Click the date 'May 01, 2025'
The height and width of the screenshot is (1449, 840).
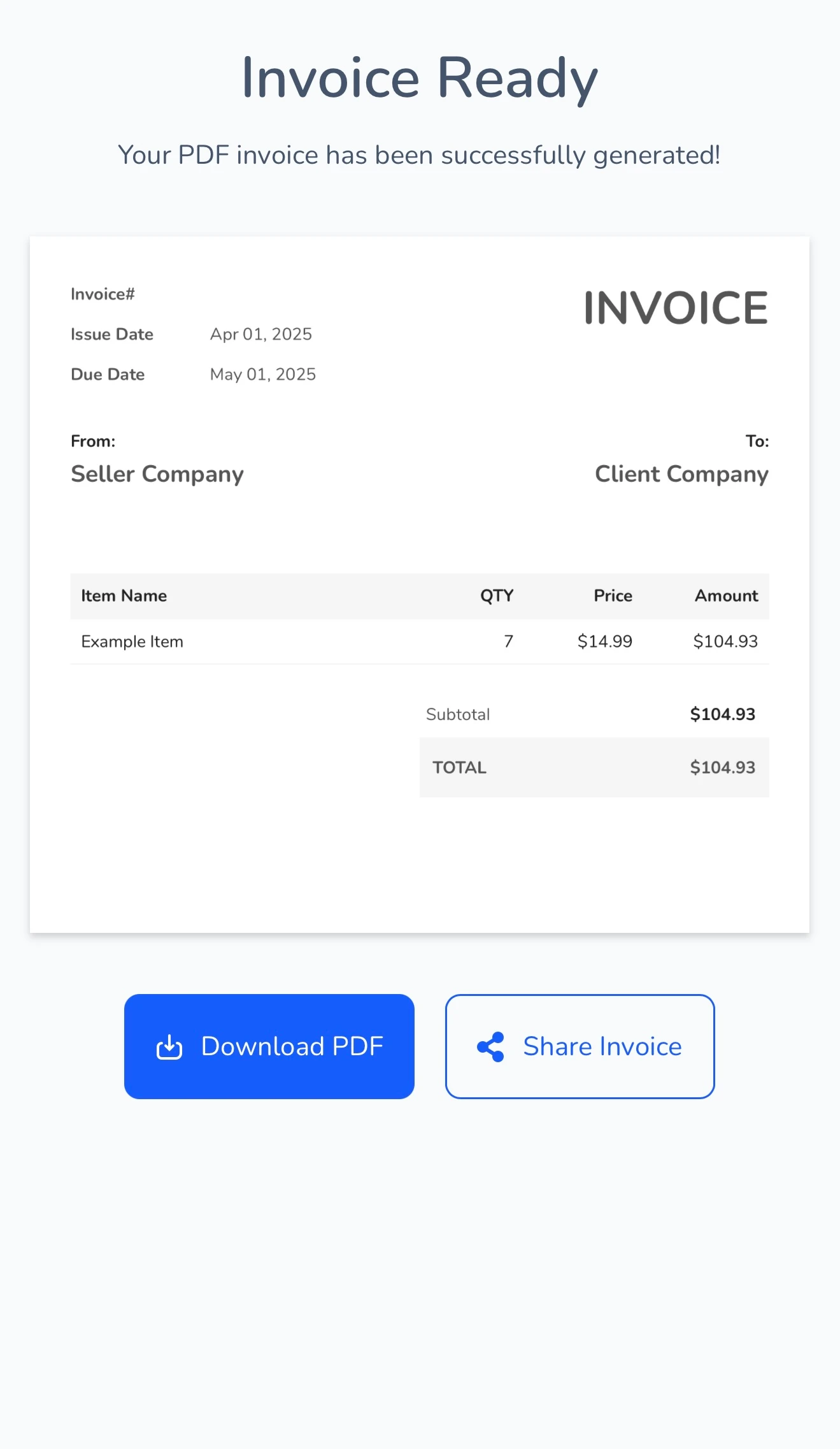[263, 374]
